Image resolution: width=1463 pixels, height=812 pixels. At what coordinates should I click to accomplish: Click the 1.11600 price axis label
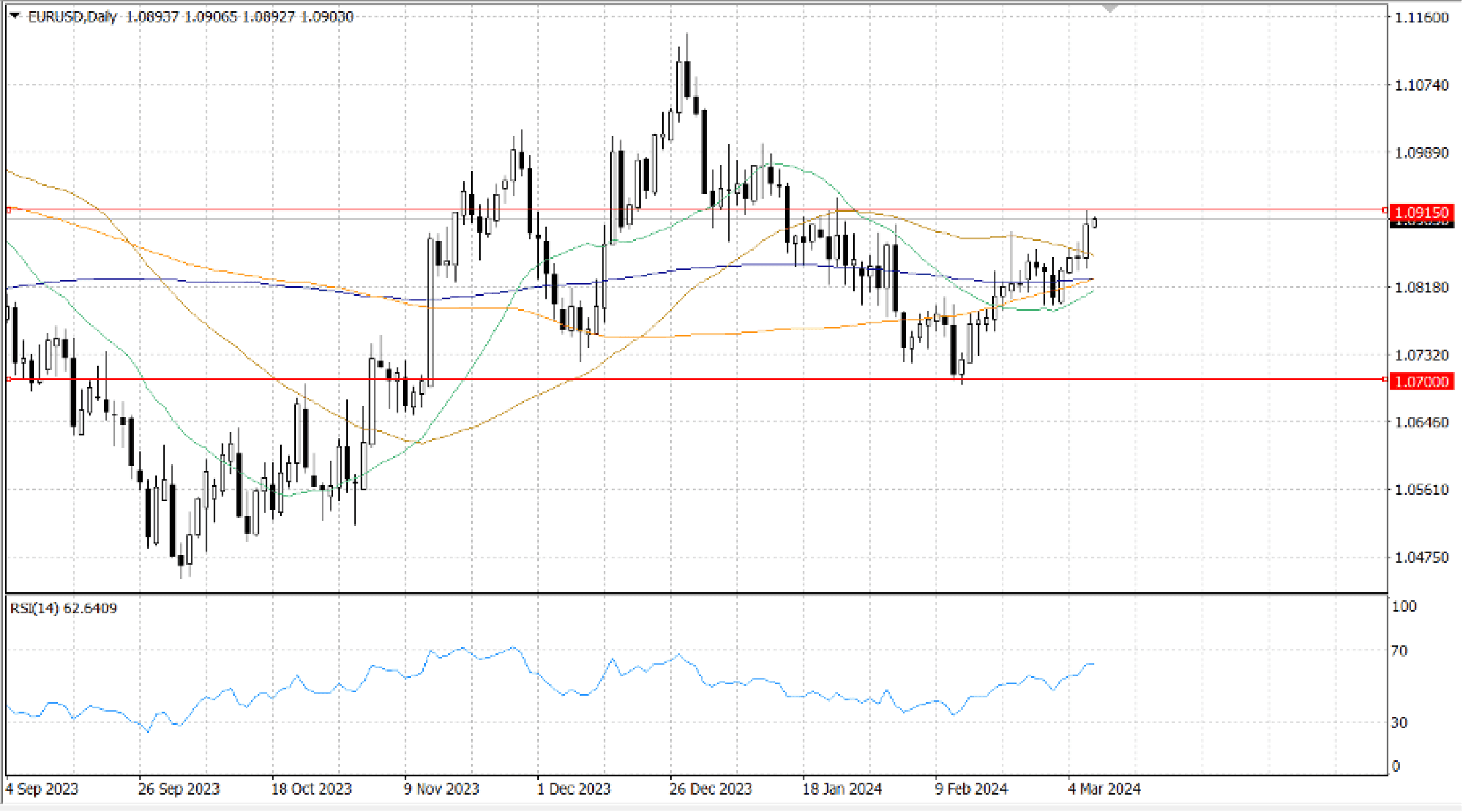coord(1422,17)
